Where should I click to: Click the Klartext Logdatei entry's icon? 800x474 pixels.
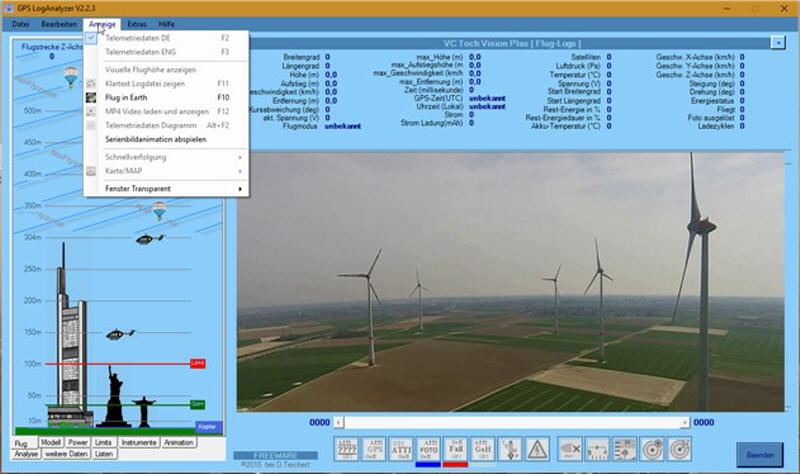pyautogui.click(x=91, y=83)
